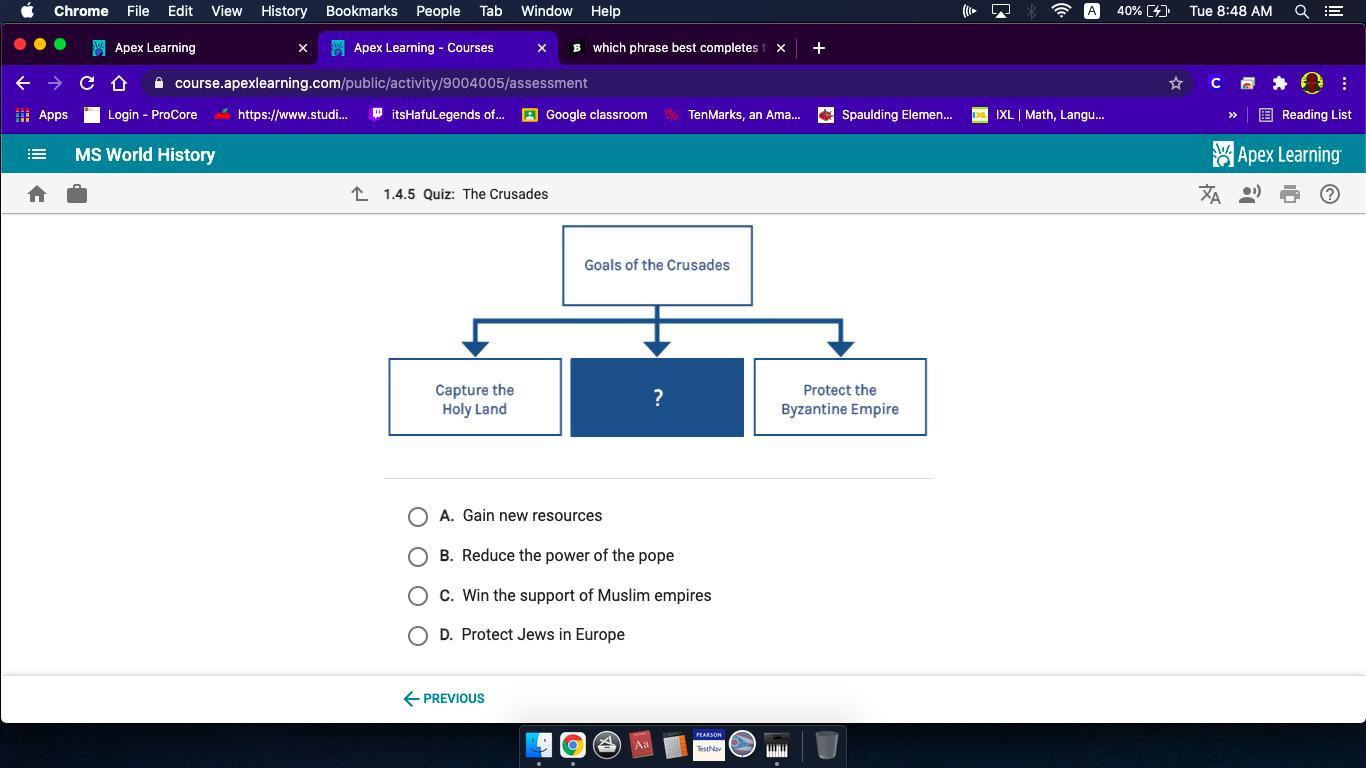Open the itsHafuLegends Twitch bookmark
Image resolution: width=1366 pixels, height=768 pixels.
tap(437, 115)
